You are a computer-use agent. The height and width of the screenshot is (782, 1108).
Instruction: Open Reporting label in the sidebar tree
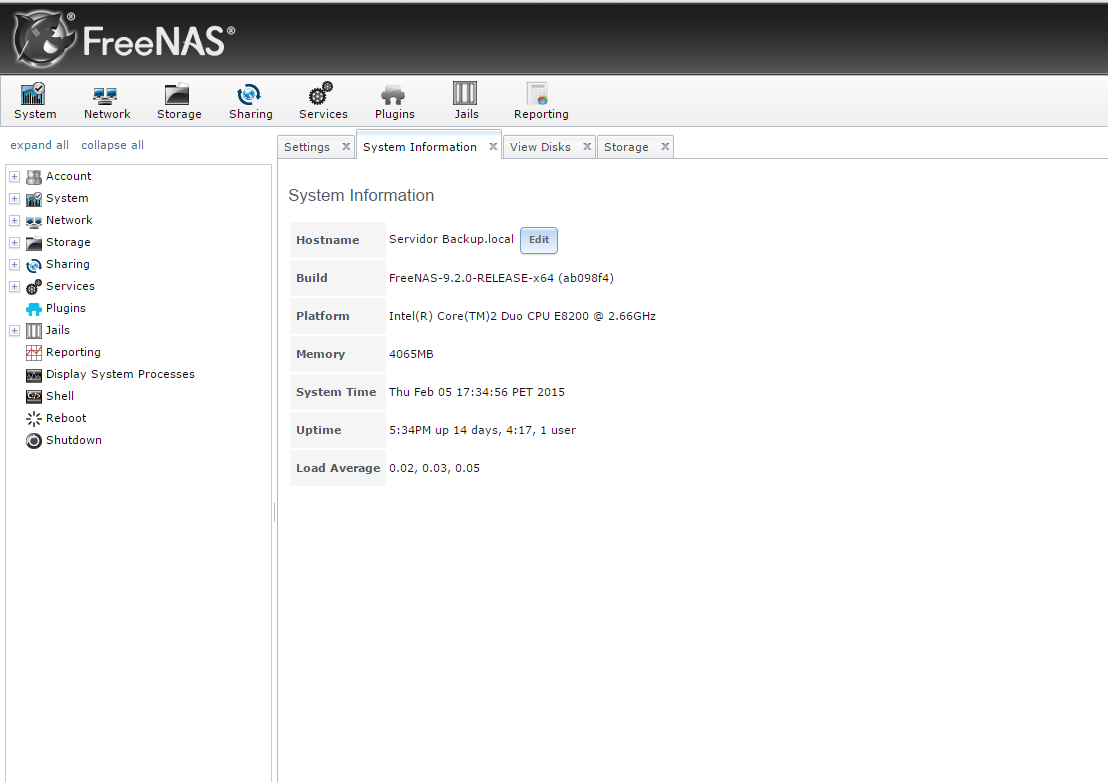73,352
